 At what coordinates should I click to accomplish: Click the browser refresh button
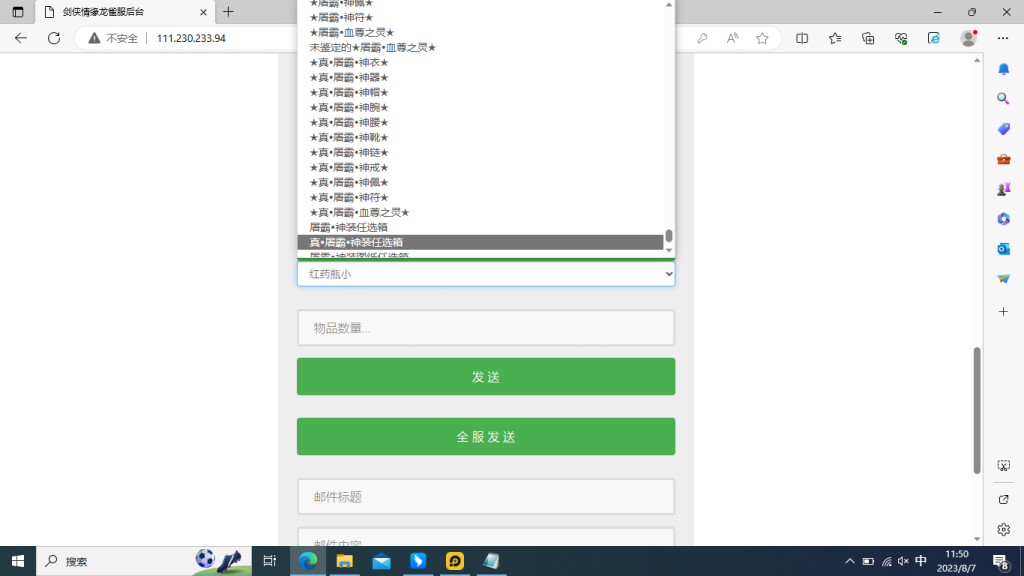(x=54, y=38)
